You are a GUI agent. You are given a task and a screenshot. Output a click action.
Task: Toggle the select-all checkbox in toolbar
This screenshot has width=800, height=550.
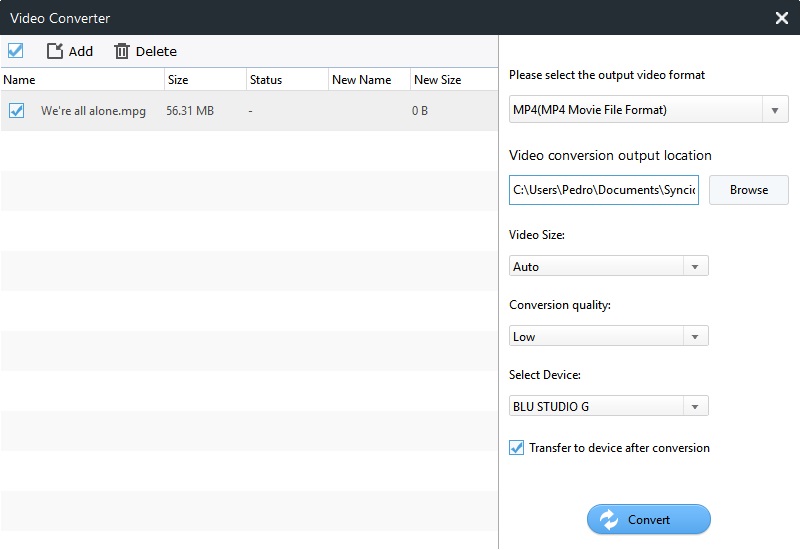(x=15, y=51)
